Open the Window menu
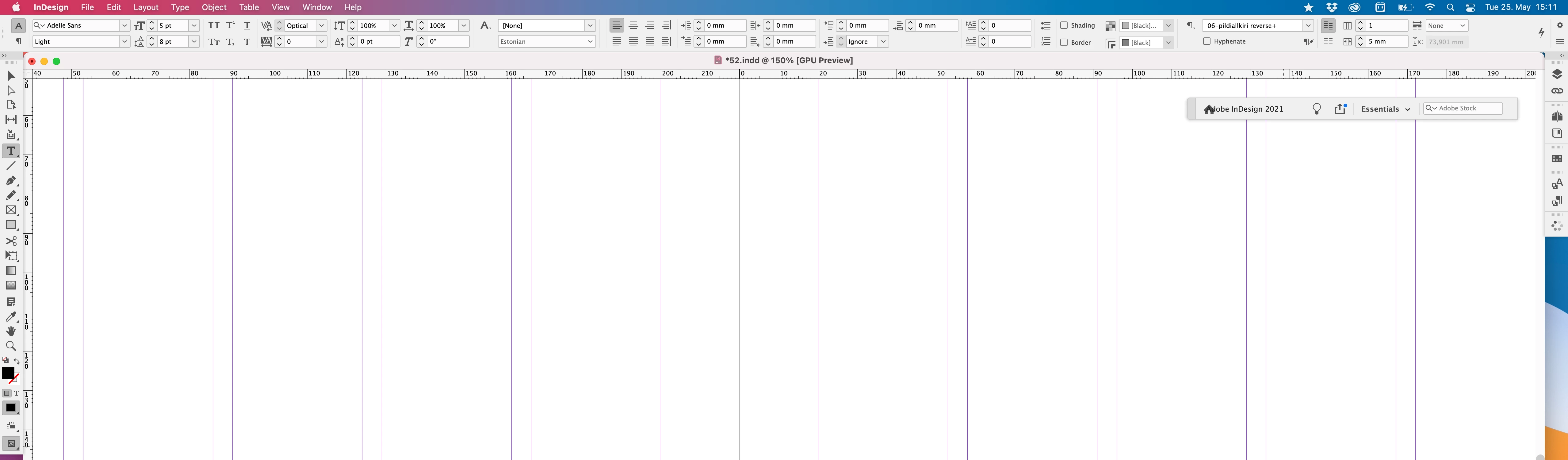Screen dimensions: 1568x460 [316, 7]
